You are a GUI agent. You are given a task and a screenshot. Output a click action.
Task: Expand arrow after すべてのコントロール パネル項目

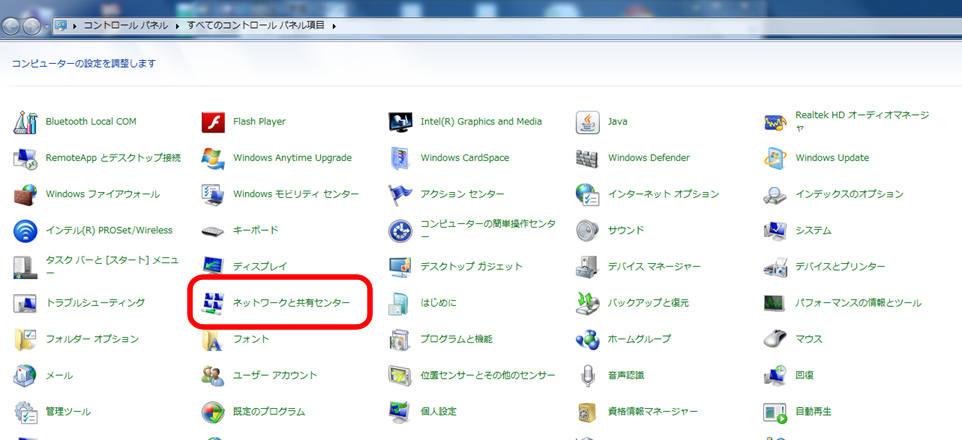(334, 26)
